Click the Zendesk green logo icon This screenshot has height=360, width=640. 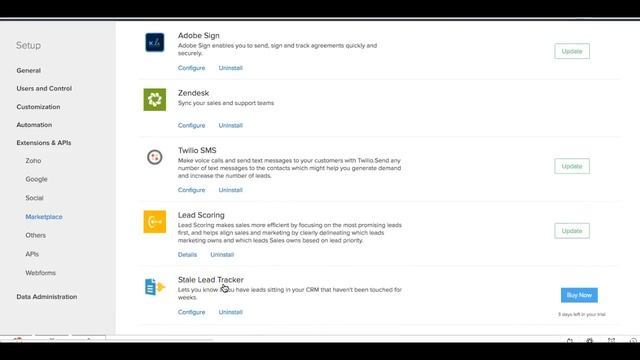[155, 100]
